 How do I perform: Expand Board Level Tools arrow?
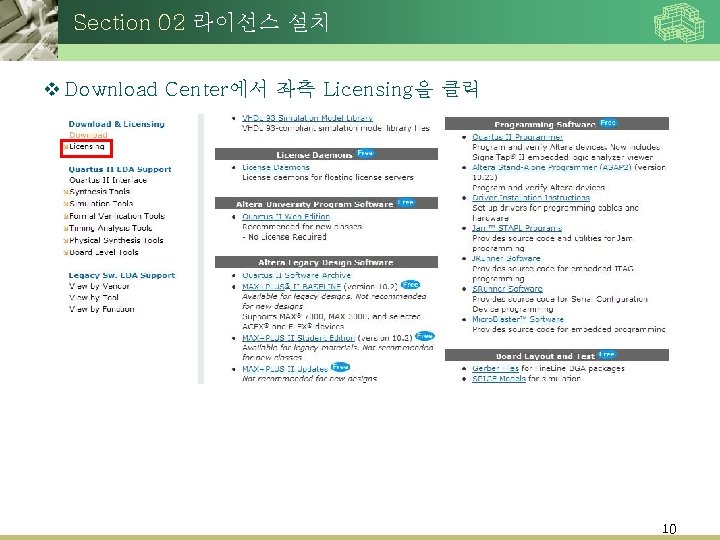click(66, 252)
